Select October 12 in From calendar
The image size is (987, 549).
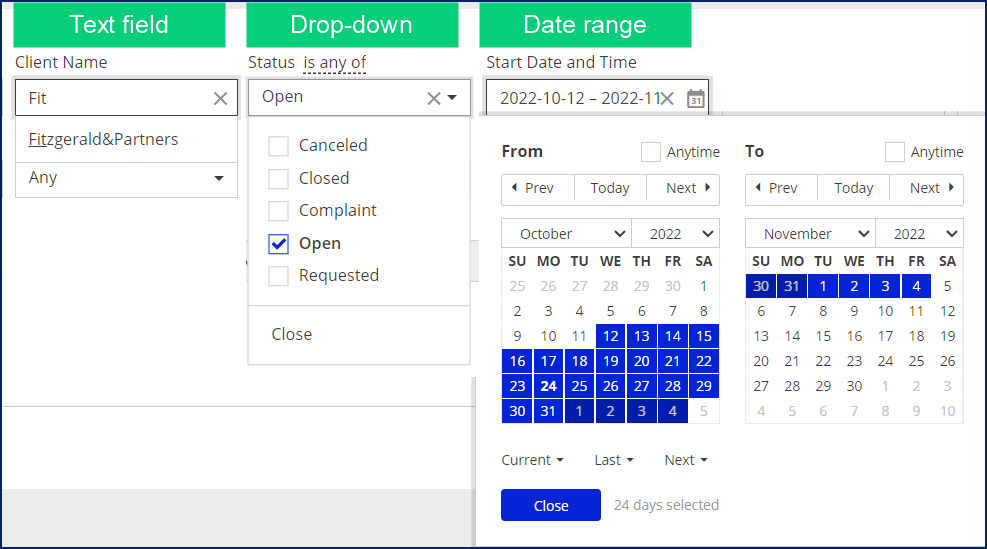[611, 336]
